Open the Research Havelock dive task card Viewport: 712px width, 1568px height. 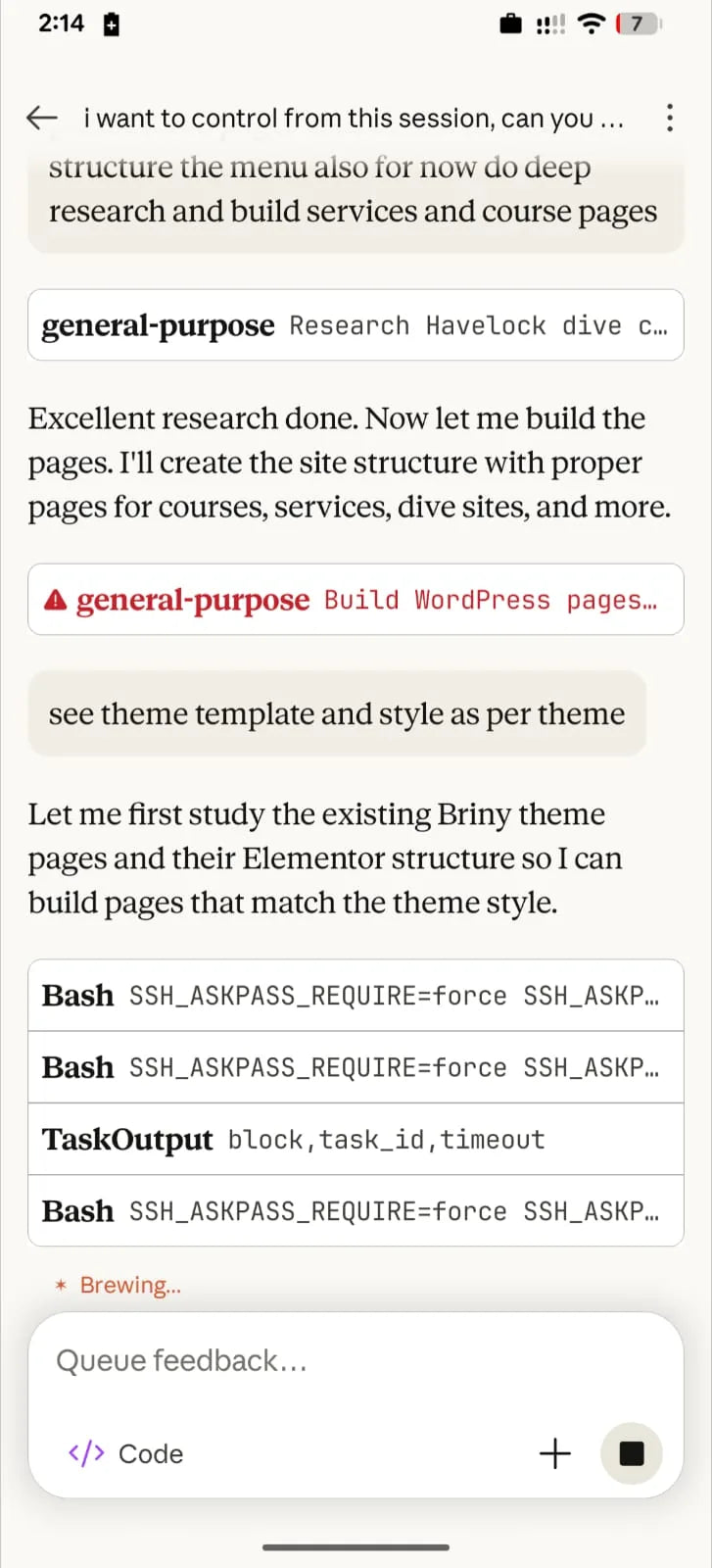(356, 324)
